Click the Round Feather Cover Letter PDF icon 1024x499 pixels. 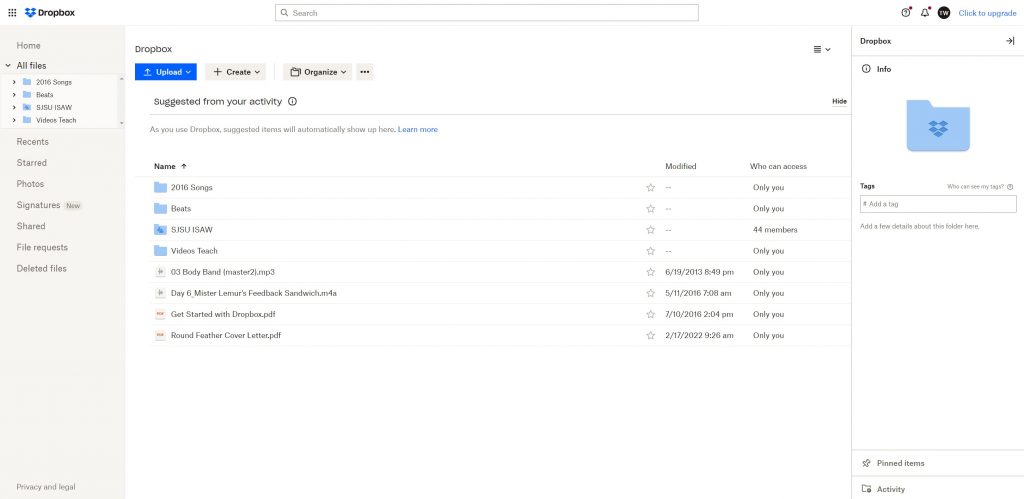(x=160, y=335)
